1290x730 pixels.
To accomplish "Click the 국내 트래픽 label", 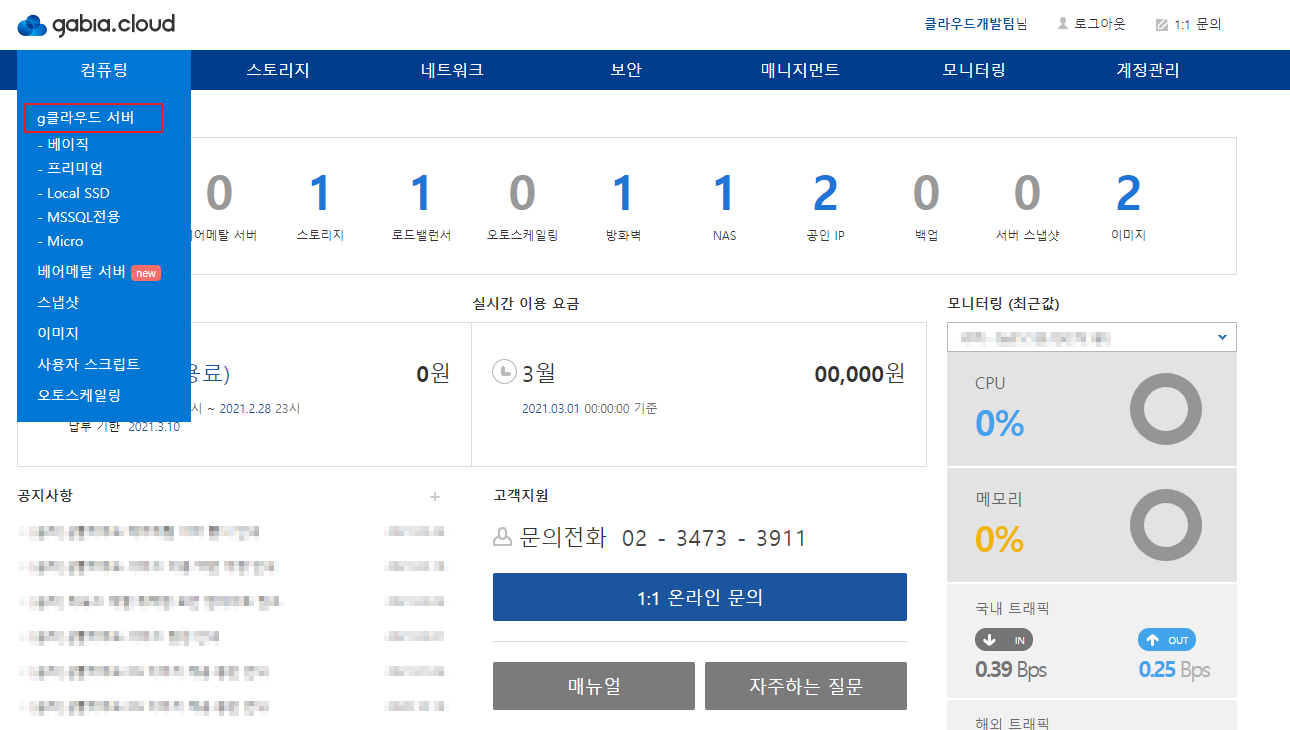I will [x=1012, y=608].
